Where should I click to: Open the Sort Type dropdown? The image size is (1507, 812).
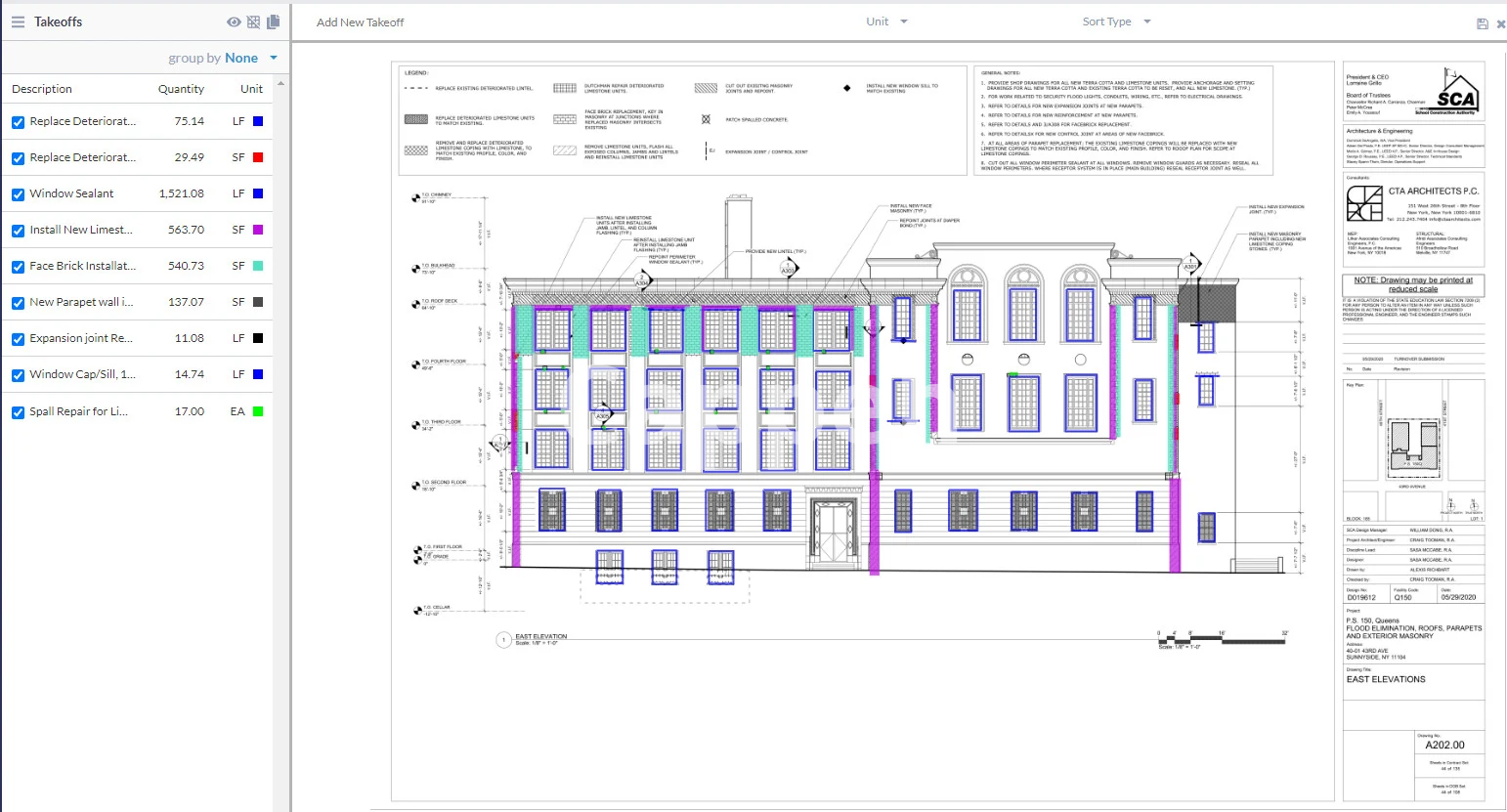[x=1116, y=21]
